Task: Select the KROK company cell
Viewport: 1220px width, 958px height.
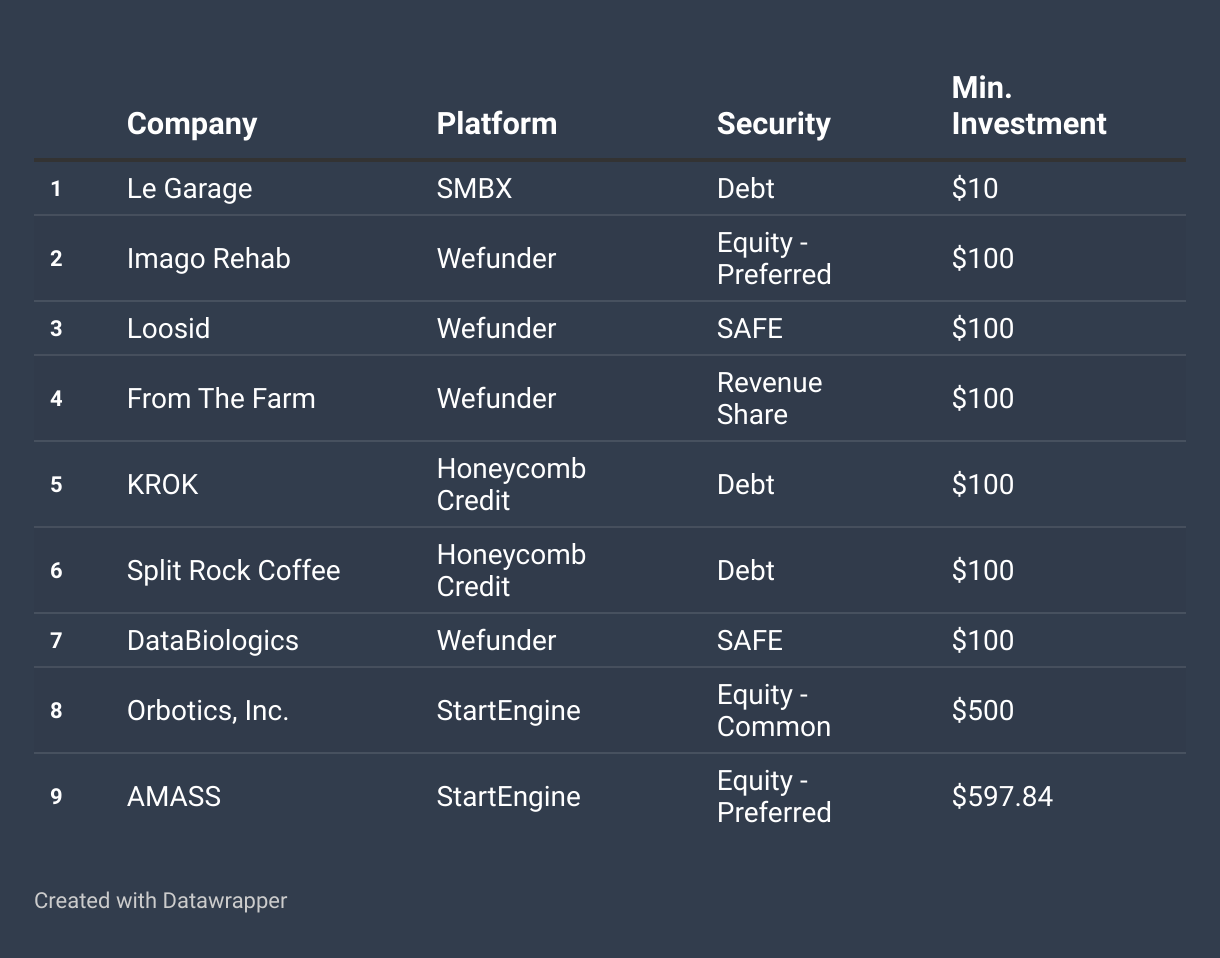Action: pos(162,485)
